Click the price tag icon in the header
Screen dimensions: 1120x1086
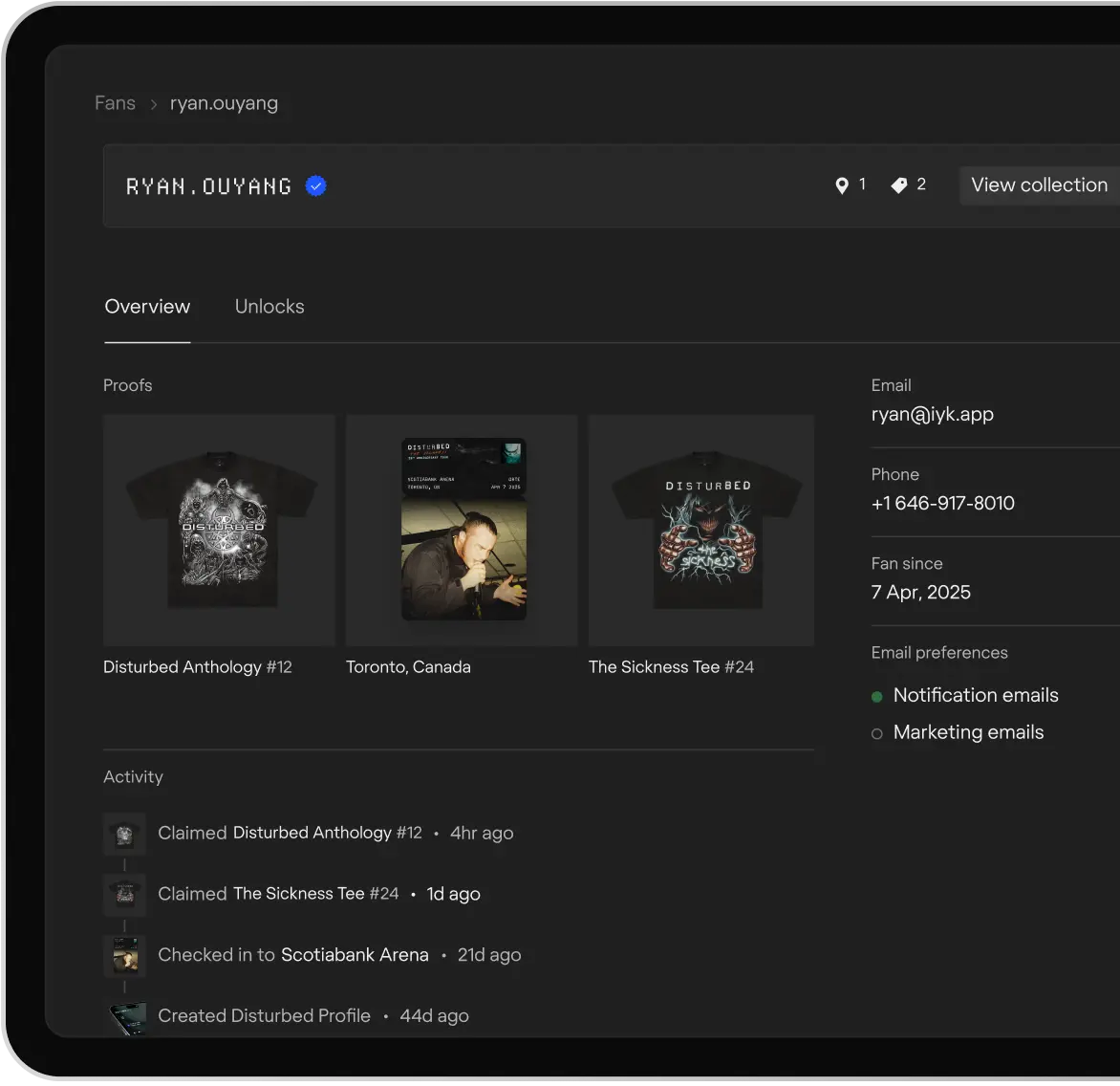[x=899, y=185]
